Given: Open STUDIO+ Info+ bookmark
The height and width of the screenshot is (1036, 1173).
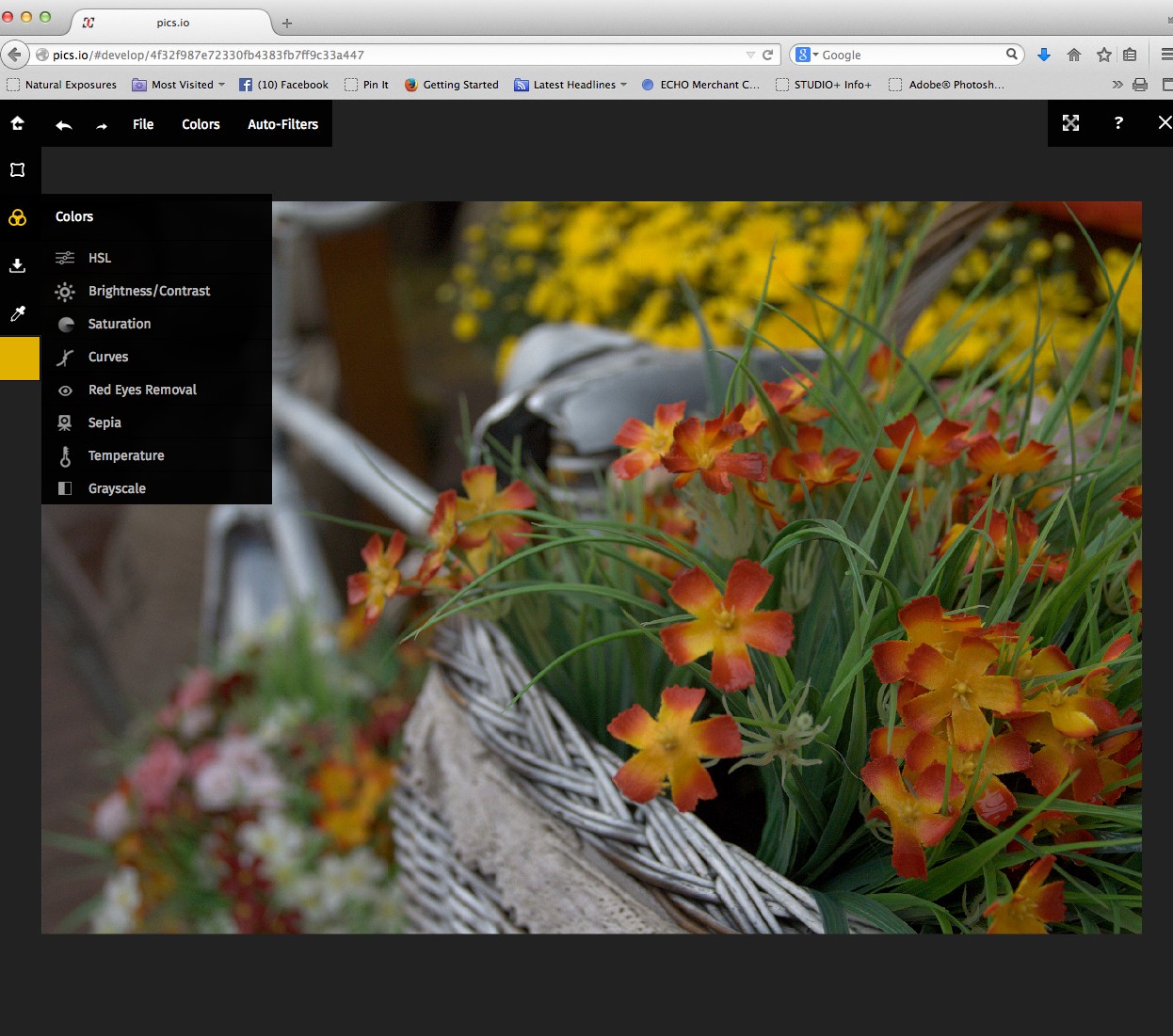Looking at the screenshot, I should [x=824, y=85].
